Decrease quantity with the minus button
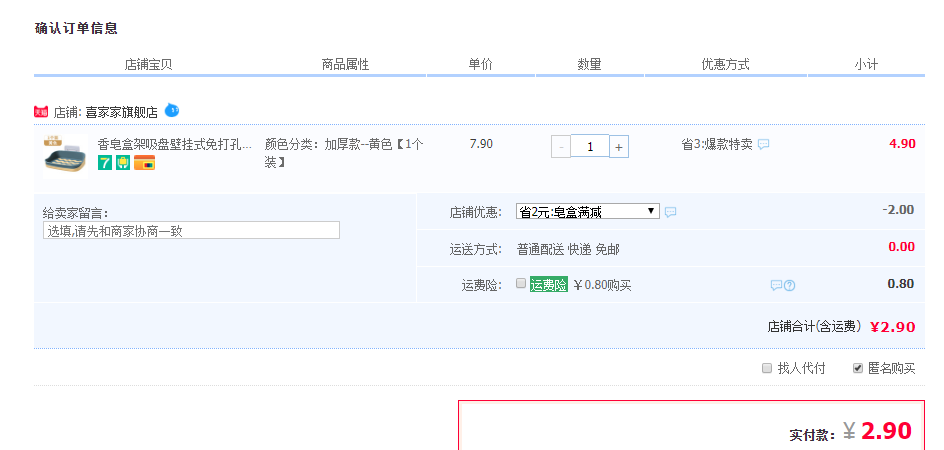The width and height of the screenshot is (944, 450). (x=561, y=146)
